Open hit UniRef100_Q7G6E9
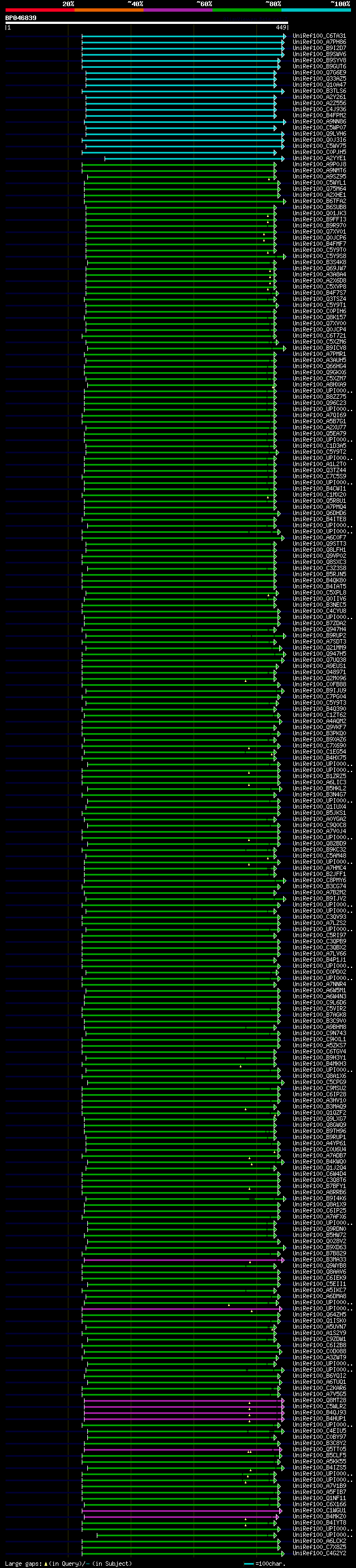Viewport: 356px width, 1568px height. 319,73
